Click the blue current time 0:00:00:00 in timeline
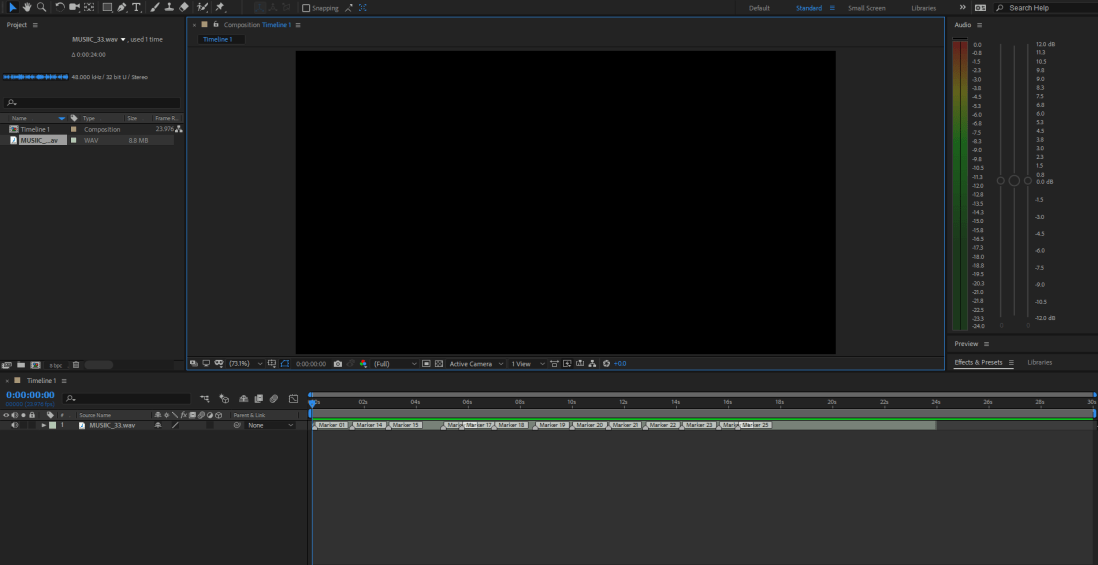Image resolution: width=1098 pixels, height=565 pixels. pyautogui.click(x=30, y=395)
